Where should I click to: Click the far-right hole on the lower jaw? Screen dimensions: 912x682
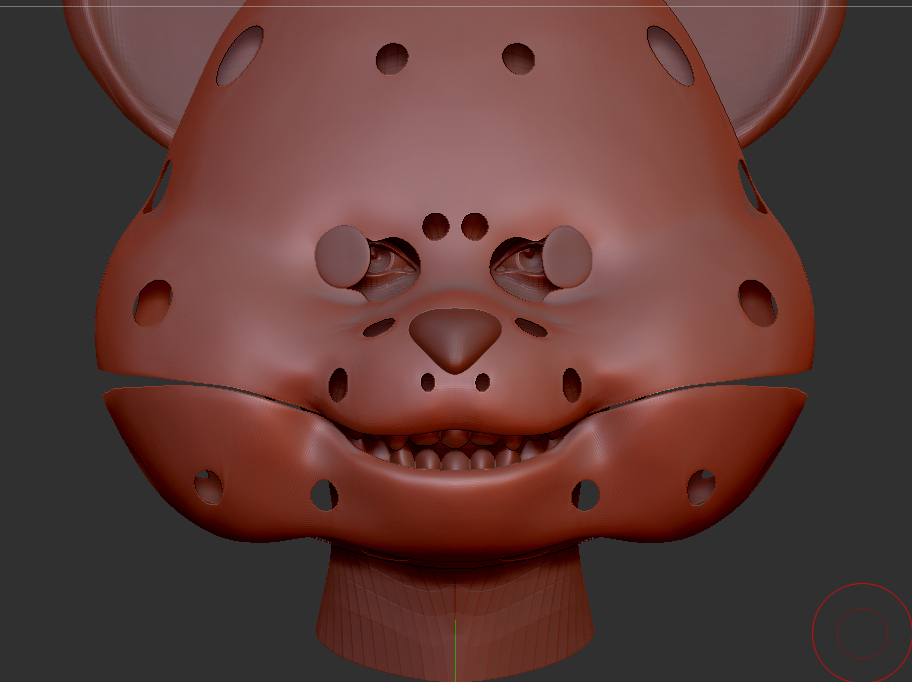(701, 486)
